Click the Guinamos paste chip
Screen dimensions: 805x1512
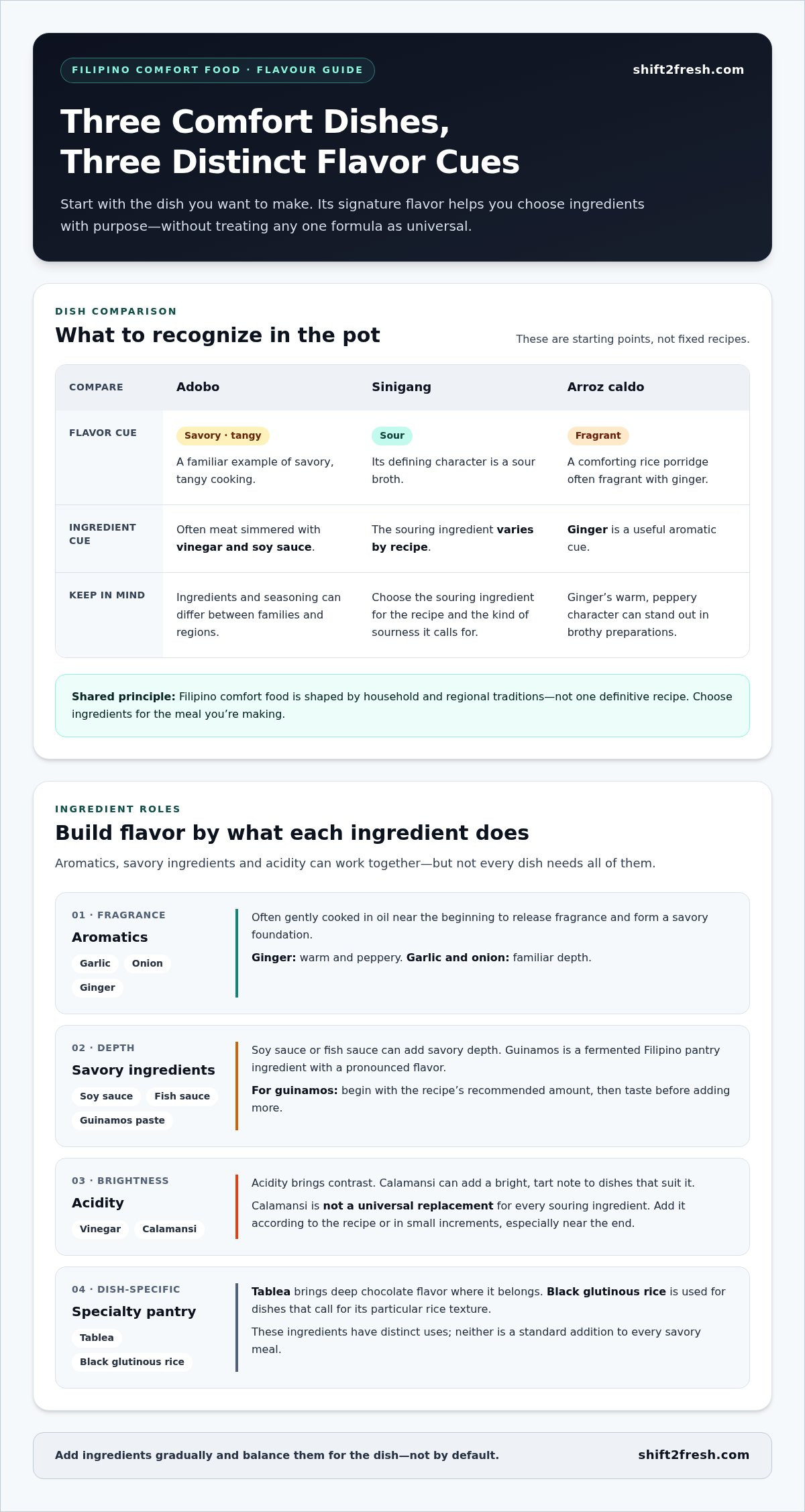(122, 1120)
